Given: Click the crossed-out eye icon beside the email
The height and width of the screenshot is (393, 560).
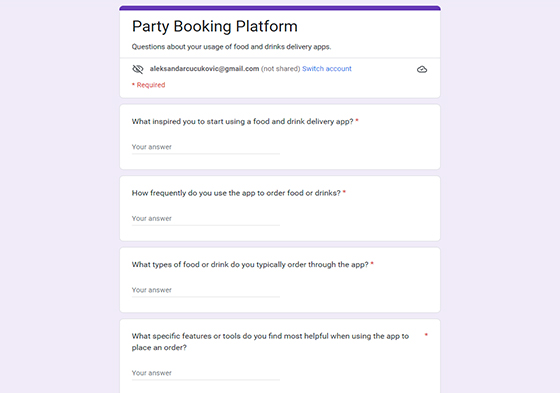Looking at the screenshot, I should (x=138, y=69).
